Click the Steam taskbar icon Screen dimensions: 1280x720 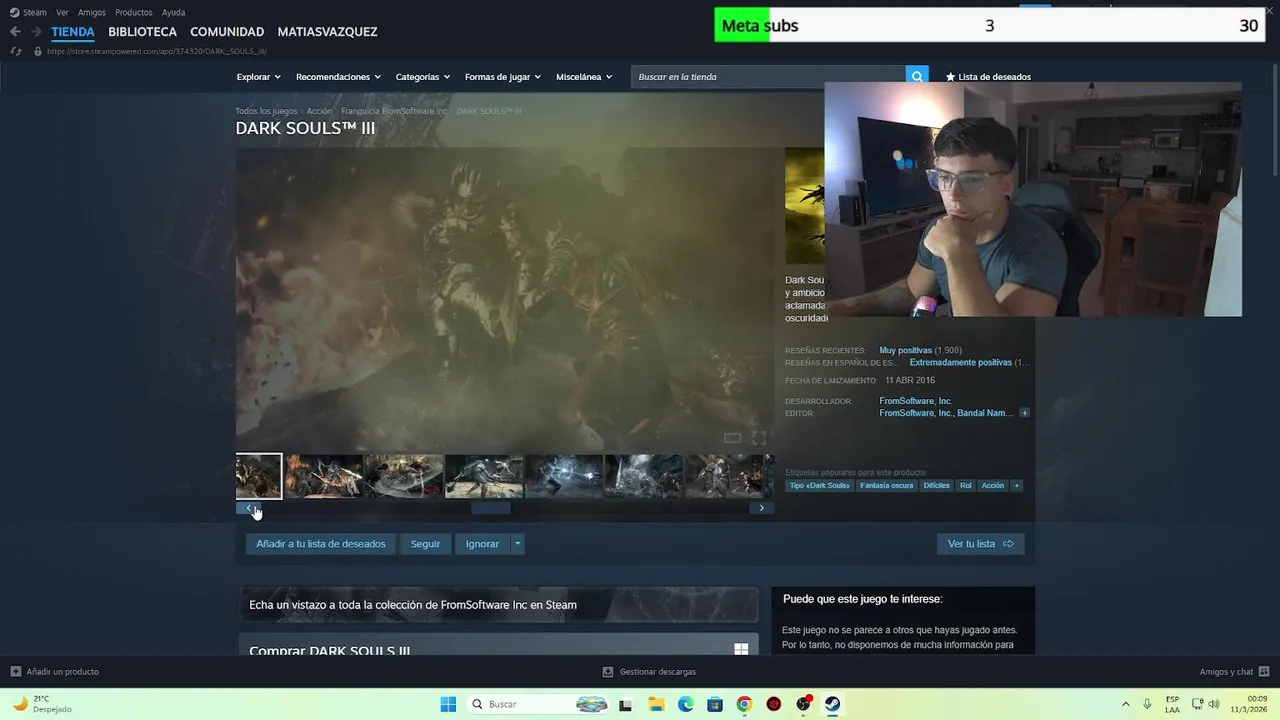832,704
